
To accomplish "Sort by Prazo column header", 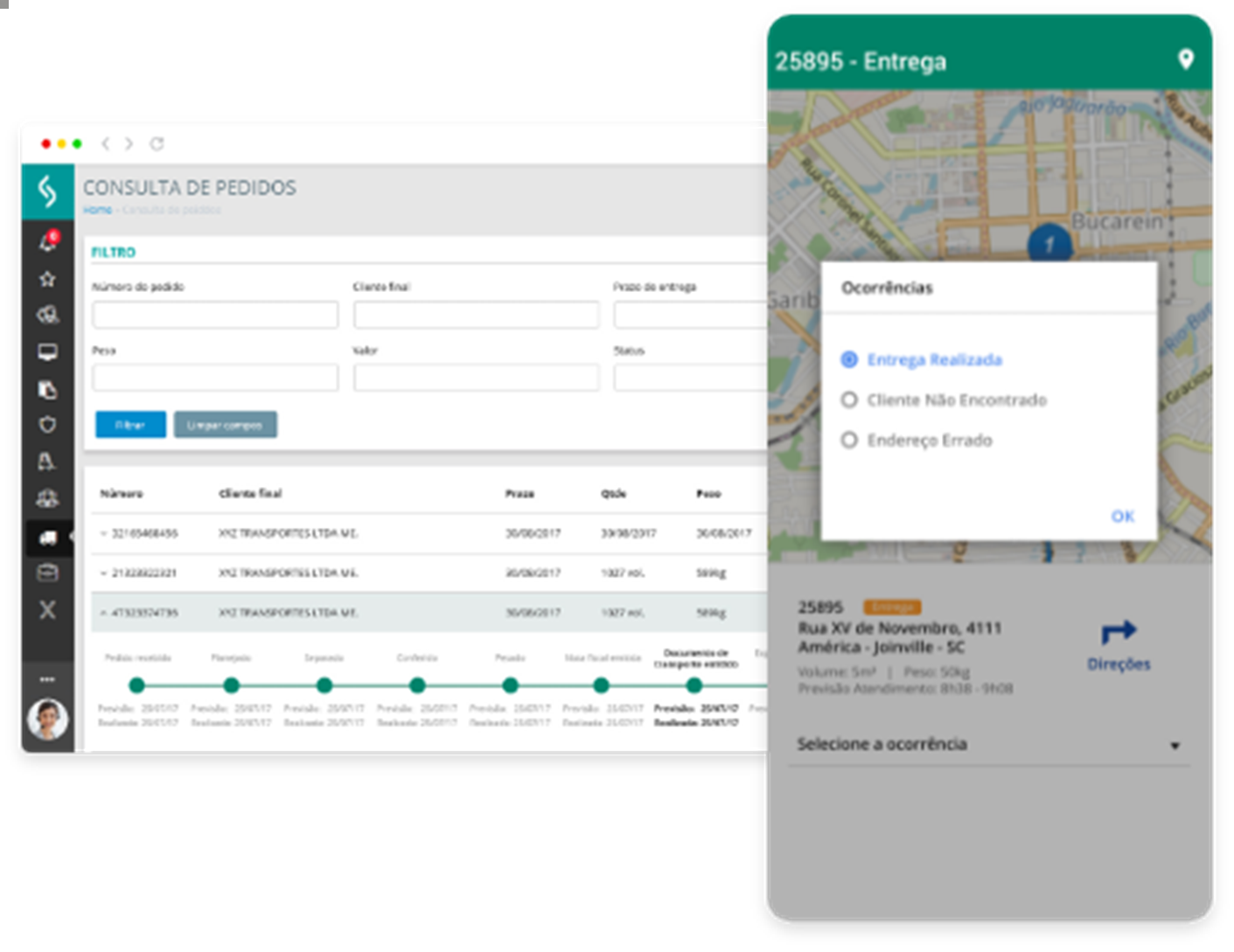I will (519, 494).
